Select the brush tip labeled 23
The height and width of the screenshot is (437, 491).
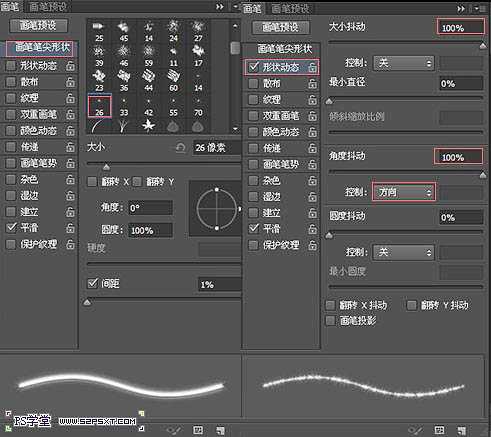[99, 81]
